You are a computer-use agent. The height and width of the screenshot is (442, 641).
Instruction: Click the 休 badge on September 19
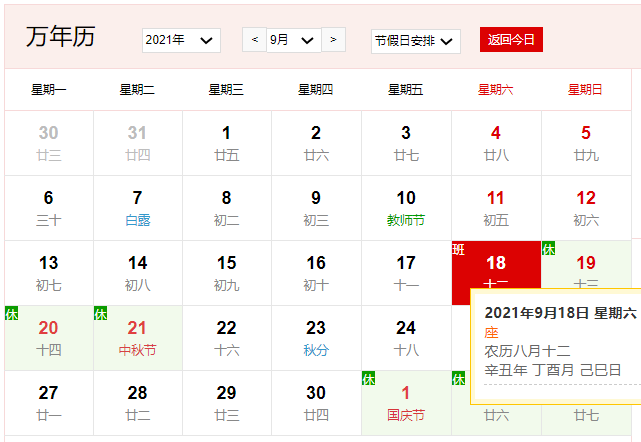[x=549, y=248]
